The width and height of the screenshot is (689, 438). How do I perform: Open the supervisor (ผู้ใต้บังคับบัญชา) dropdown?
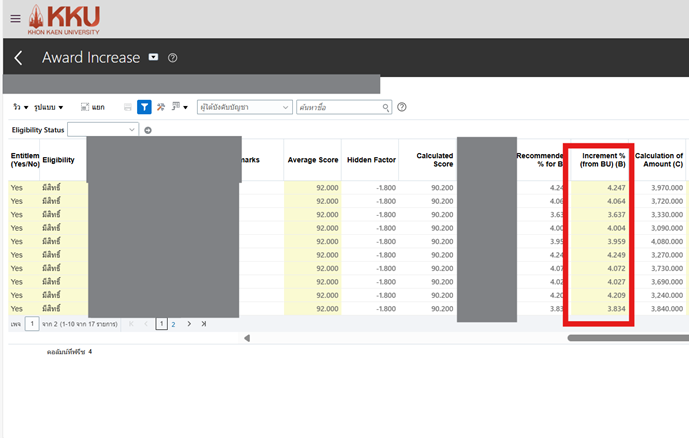click(x=285, y=107)
